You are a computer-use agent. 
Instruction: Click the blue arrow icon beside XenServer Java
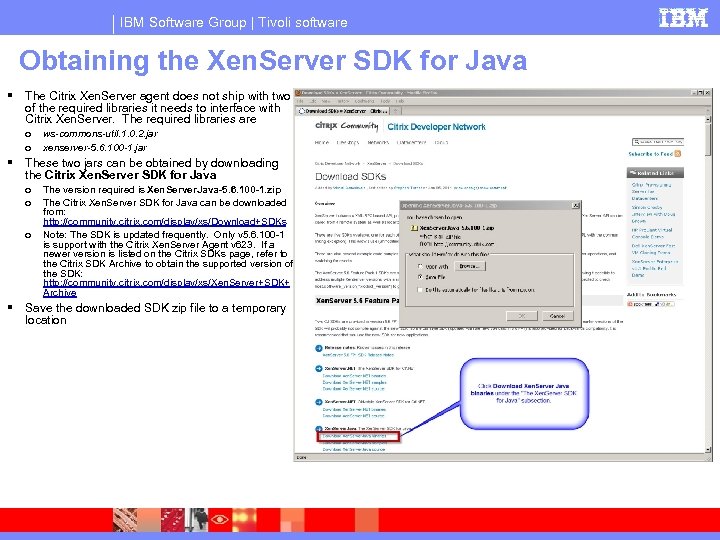click(x=319, y=429)
